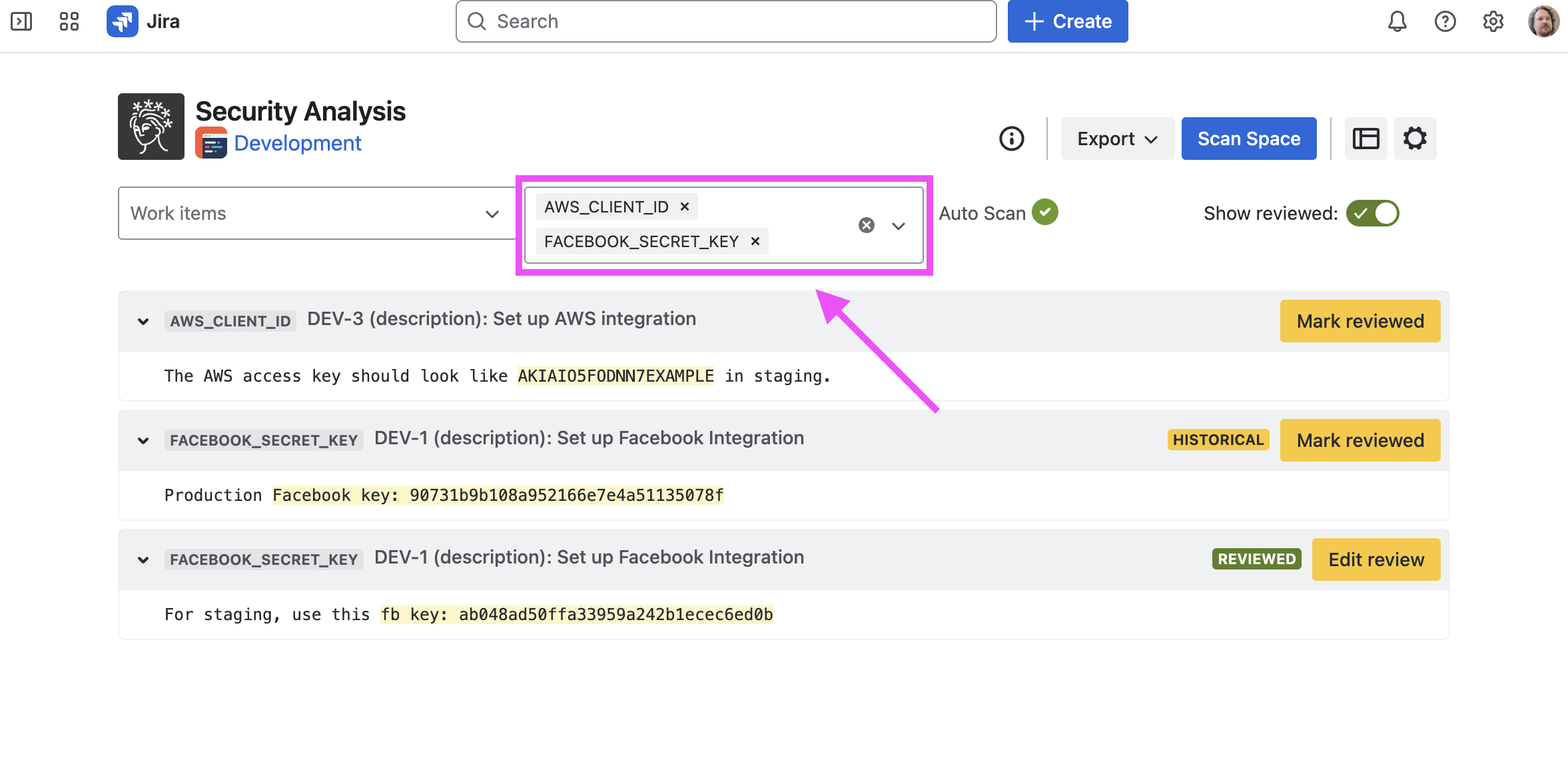Open the Security Analysis settings cog
The height and width of the screenshot is (758, 1568).
[1415, 139]
